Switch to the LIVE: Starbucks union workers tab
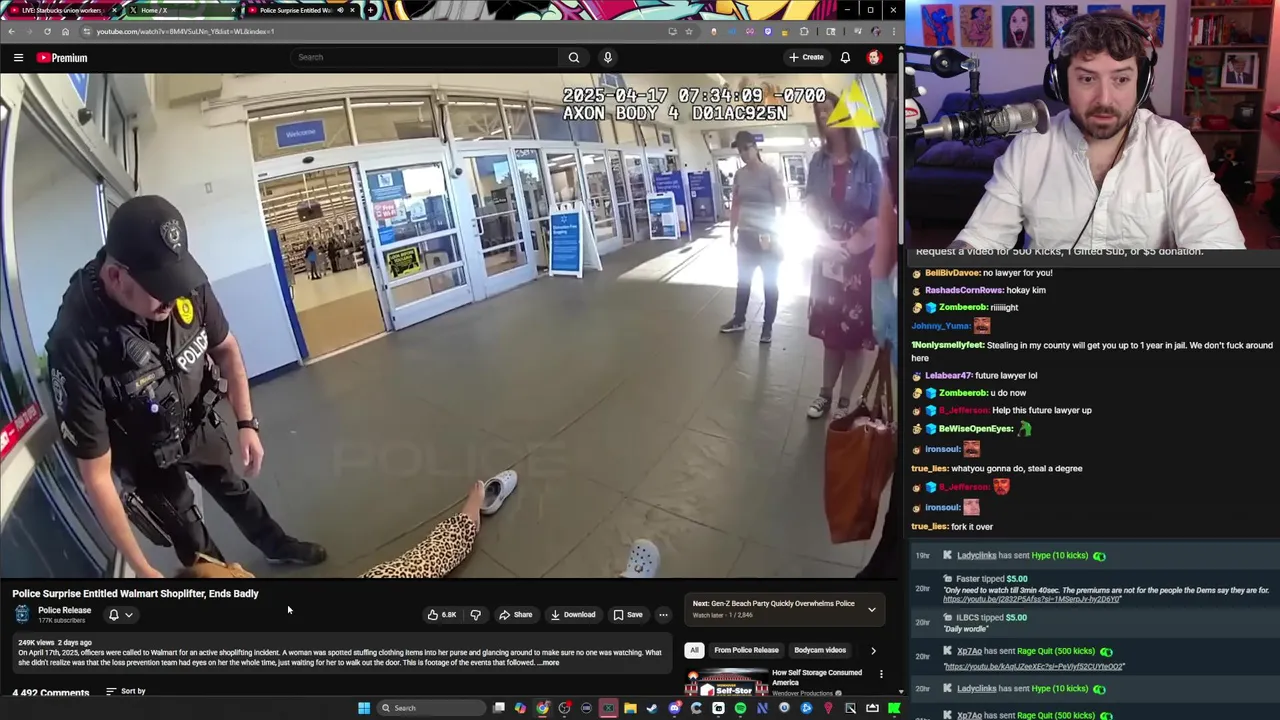 [x=63, y=10]
